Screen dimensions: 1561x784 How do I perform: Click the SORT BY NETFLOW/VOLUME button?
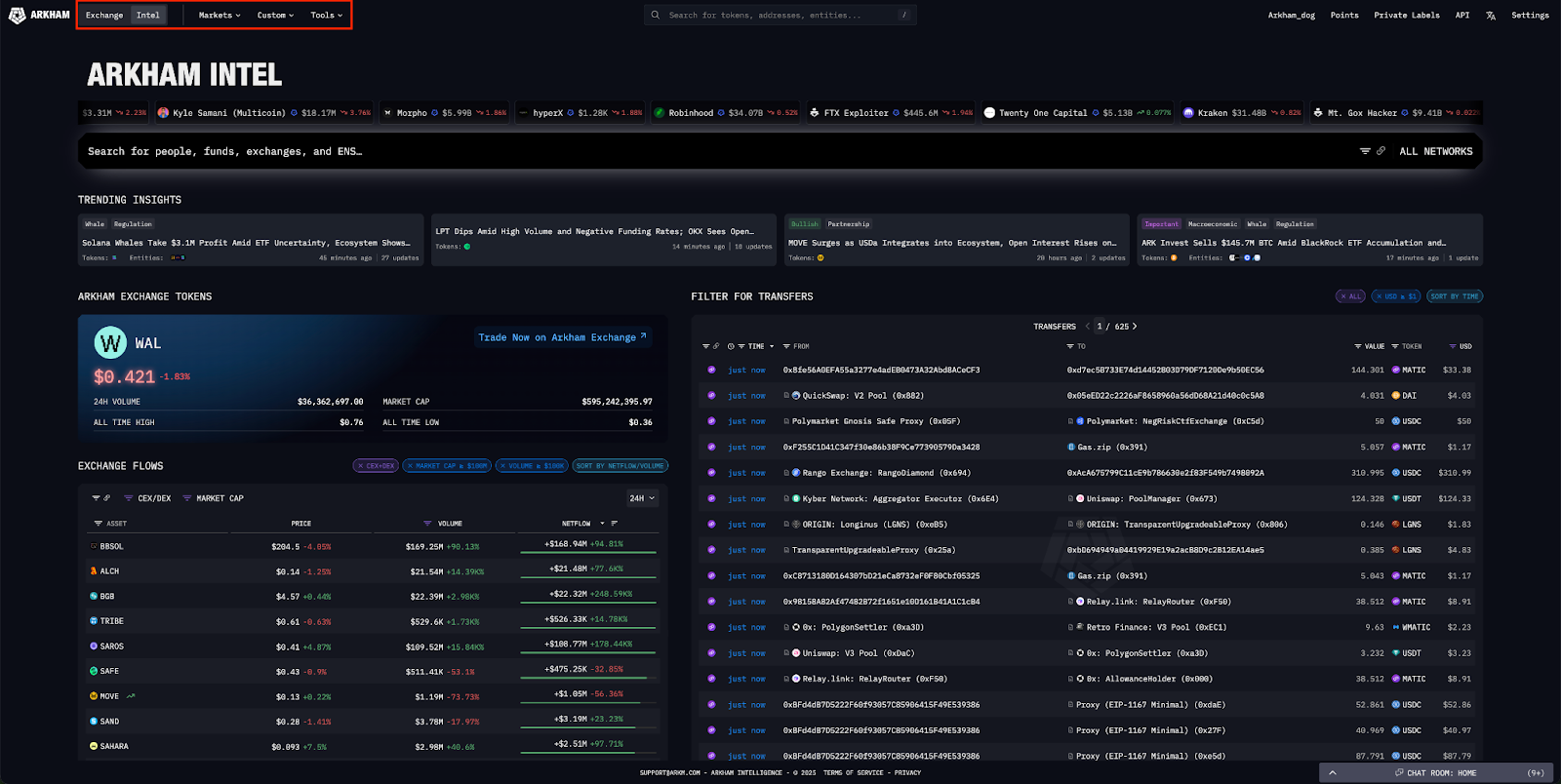[620, 466]
